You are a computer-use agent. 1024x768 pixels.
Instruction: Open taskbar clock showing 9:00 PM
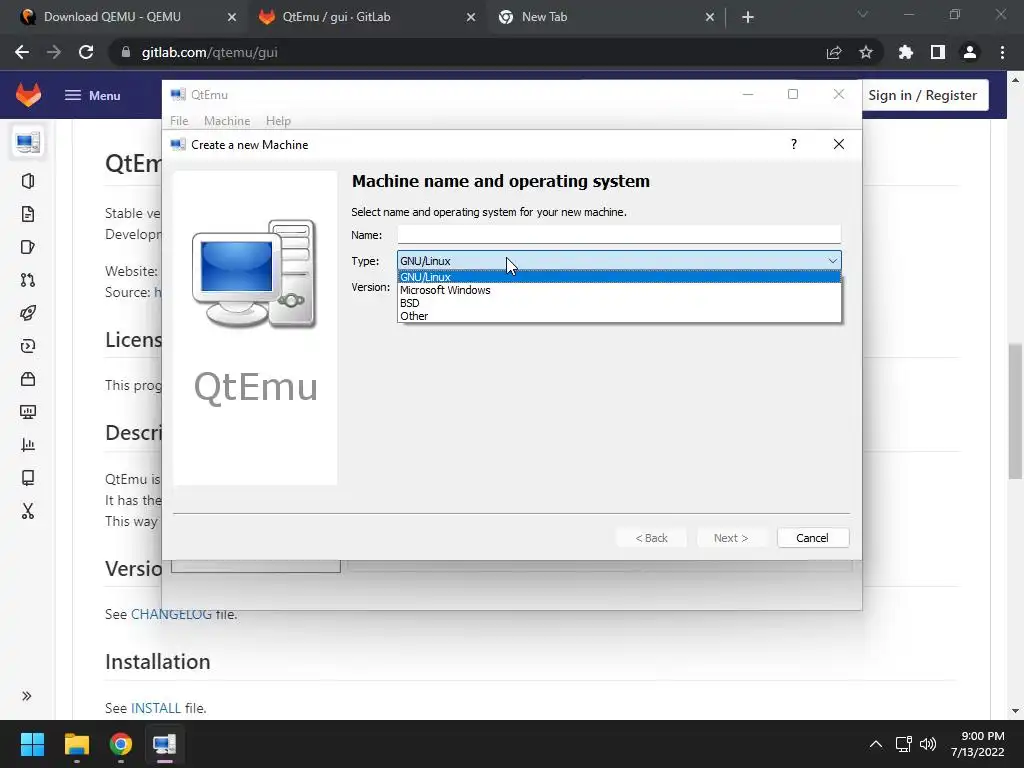(977, 744)
